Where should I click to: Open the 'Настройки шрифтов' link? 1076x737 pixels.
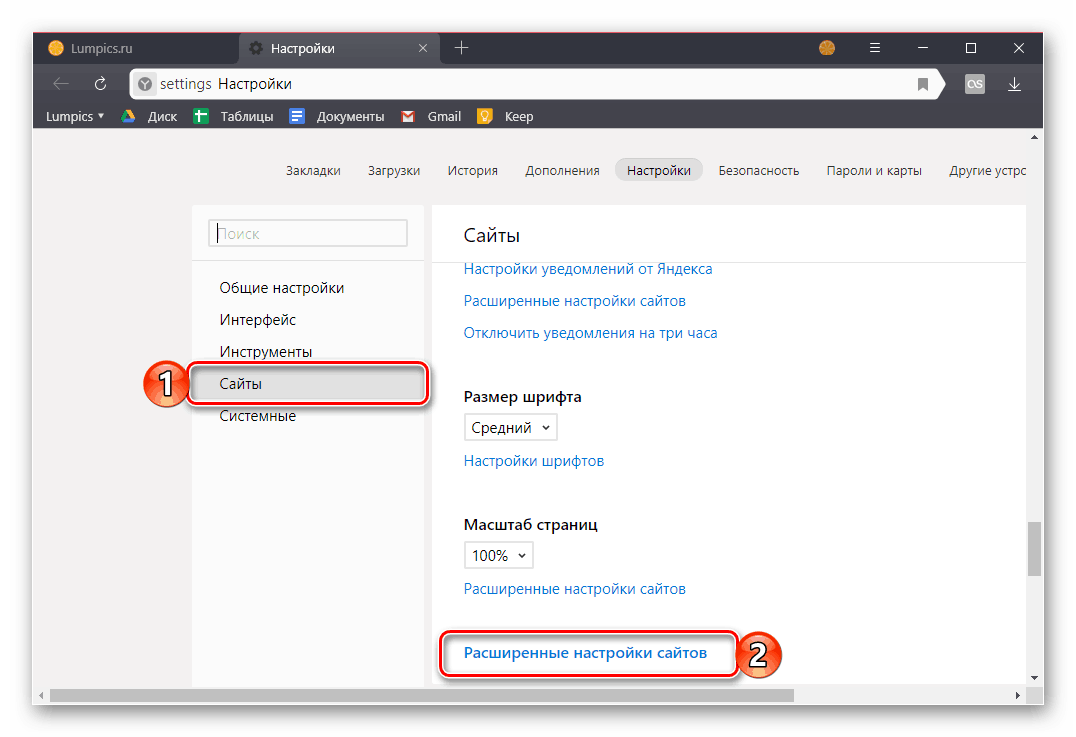pos(534,461)
